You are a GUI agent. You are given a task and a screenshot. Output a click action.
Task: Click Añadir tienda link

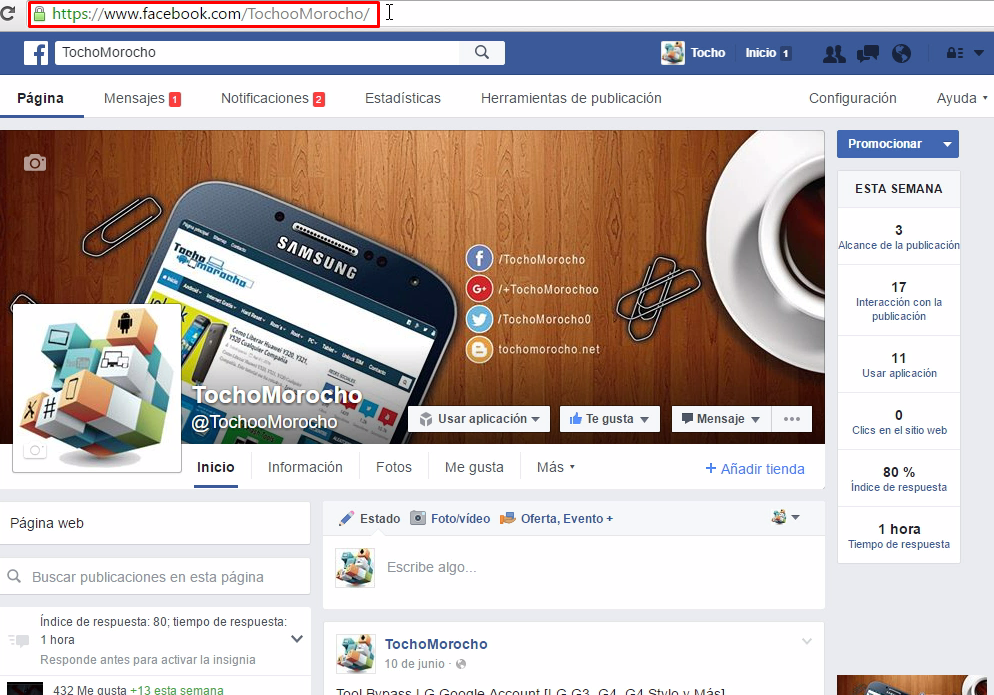tap(755, 469)
